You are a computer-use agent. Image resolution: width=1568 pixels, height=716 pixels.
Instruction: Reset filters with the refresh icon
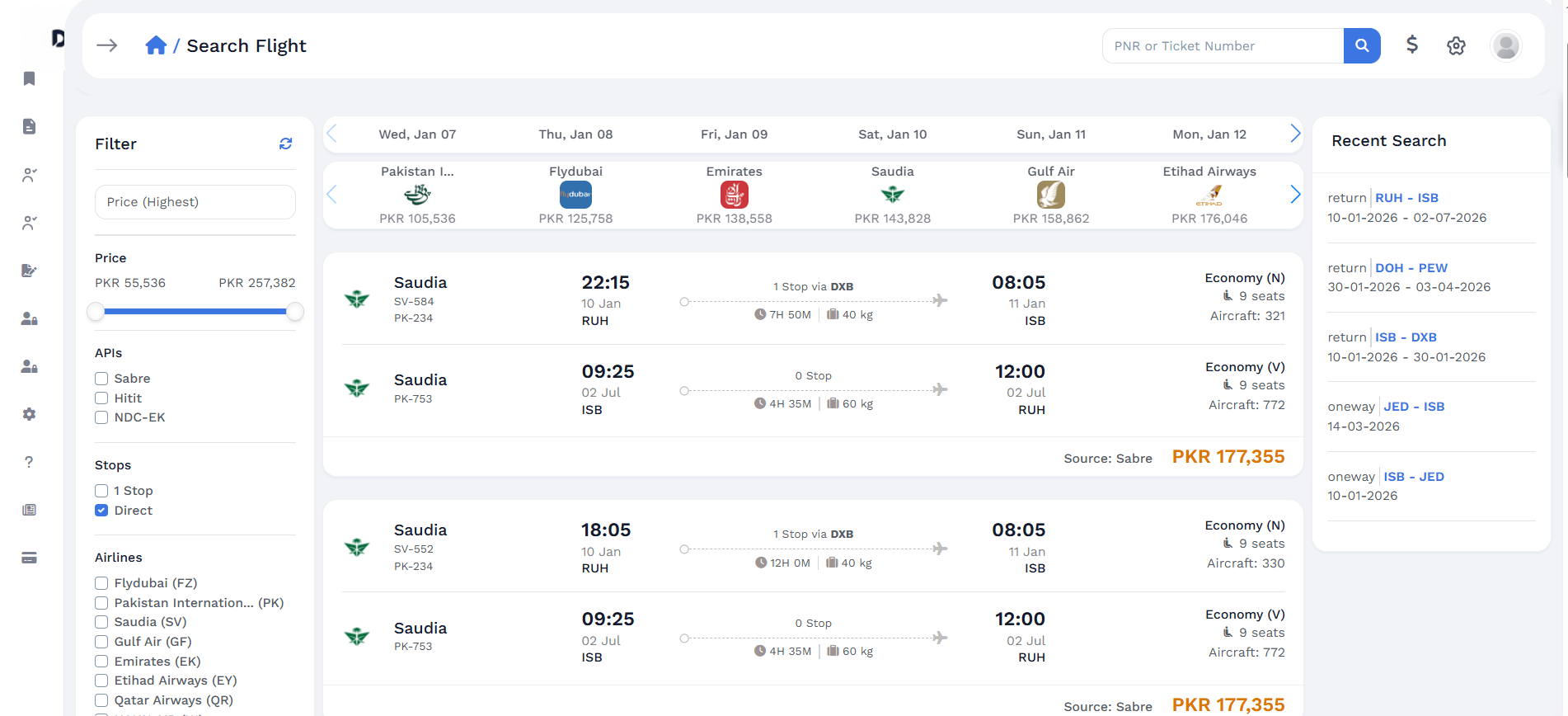pos(286,144)
